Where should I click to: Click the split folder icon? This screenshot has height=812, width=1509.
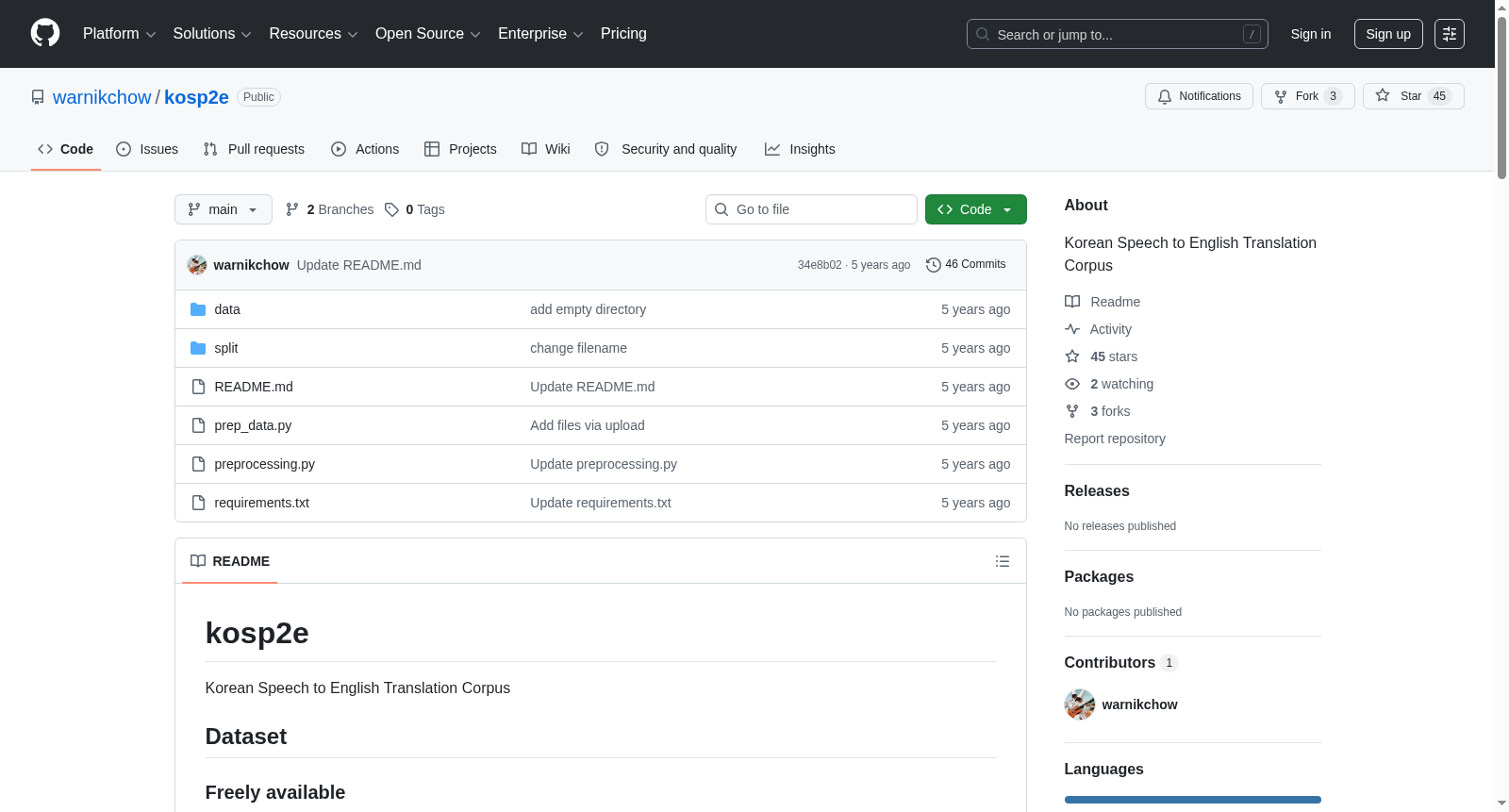click(x=198, y=348)
